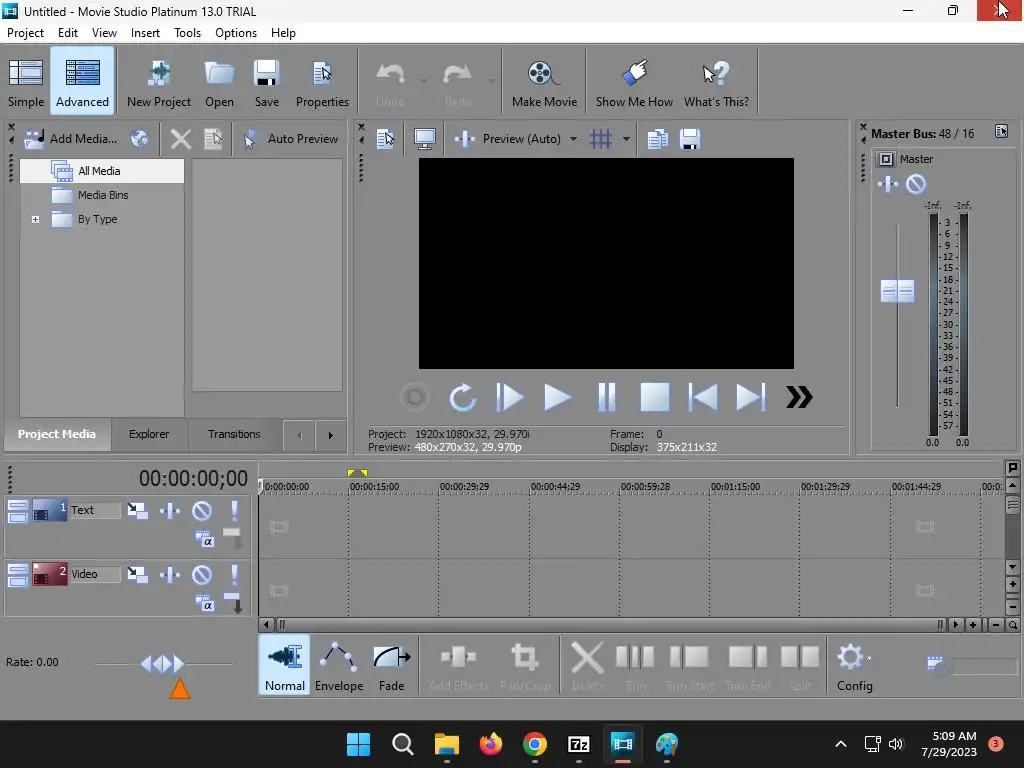Remove selected media with X icon

[x=180, y=138]
